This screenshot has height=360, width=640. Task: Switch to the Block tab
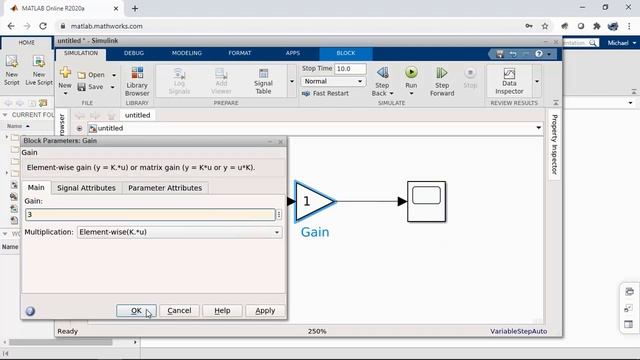coord(346,53)
